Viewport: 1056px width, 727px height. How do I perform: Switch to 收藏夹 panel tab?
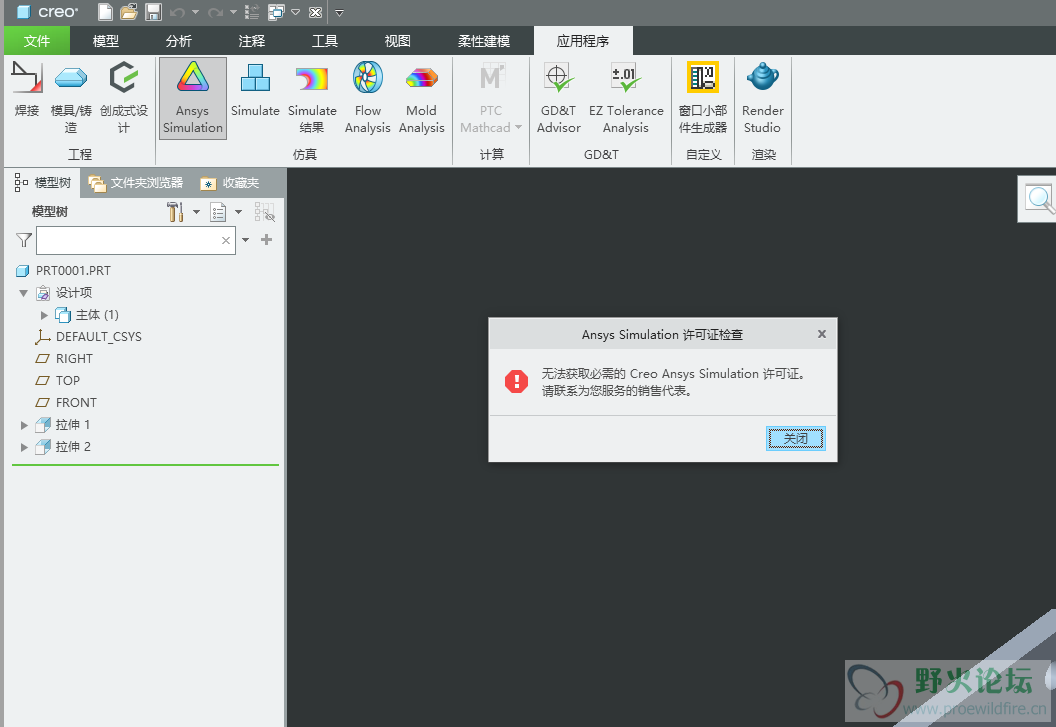[230, 183]
